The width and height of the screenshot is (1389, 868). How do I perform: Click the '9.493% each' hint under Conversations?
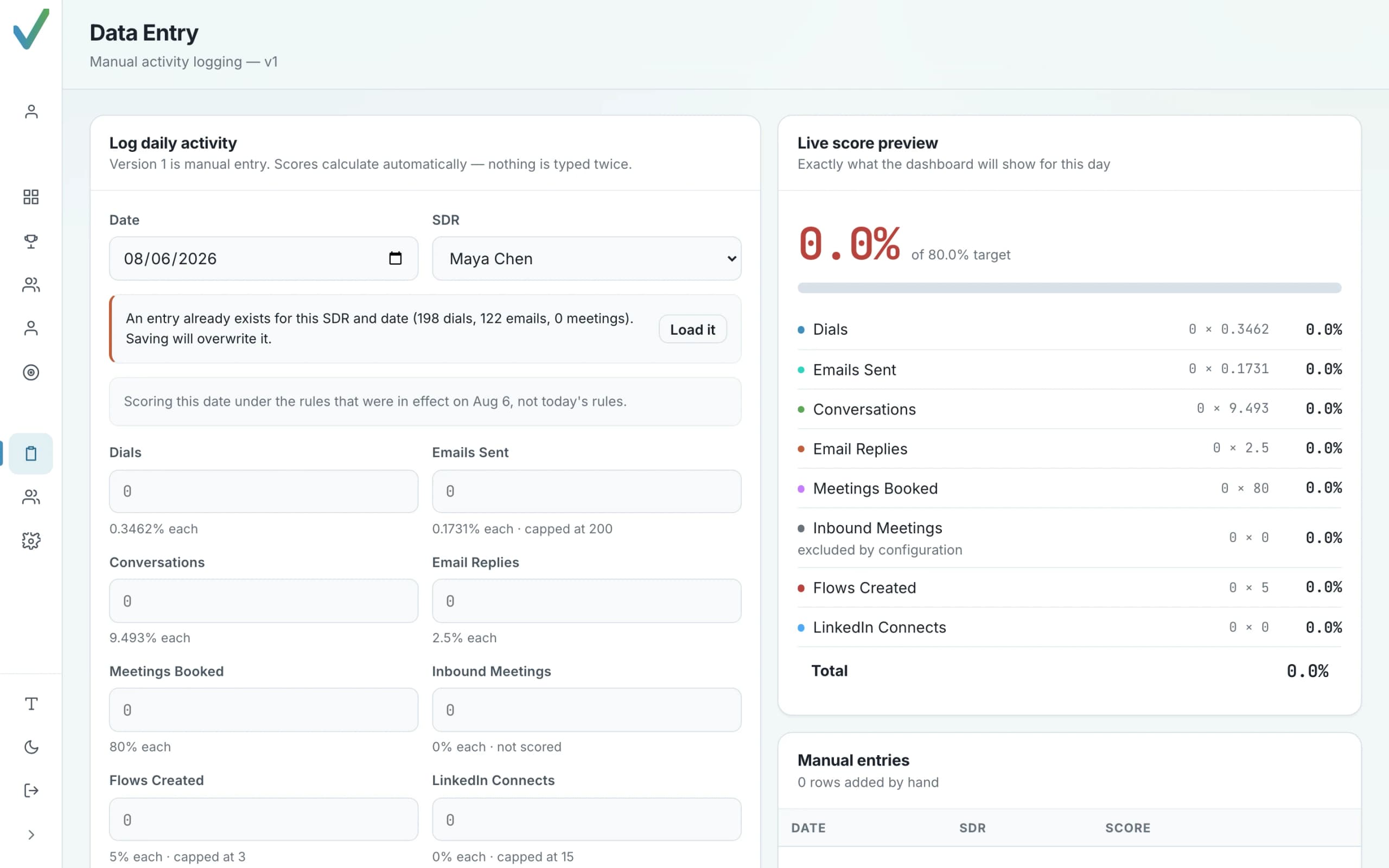149,638
